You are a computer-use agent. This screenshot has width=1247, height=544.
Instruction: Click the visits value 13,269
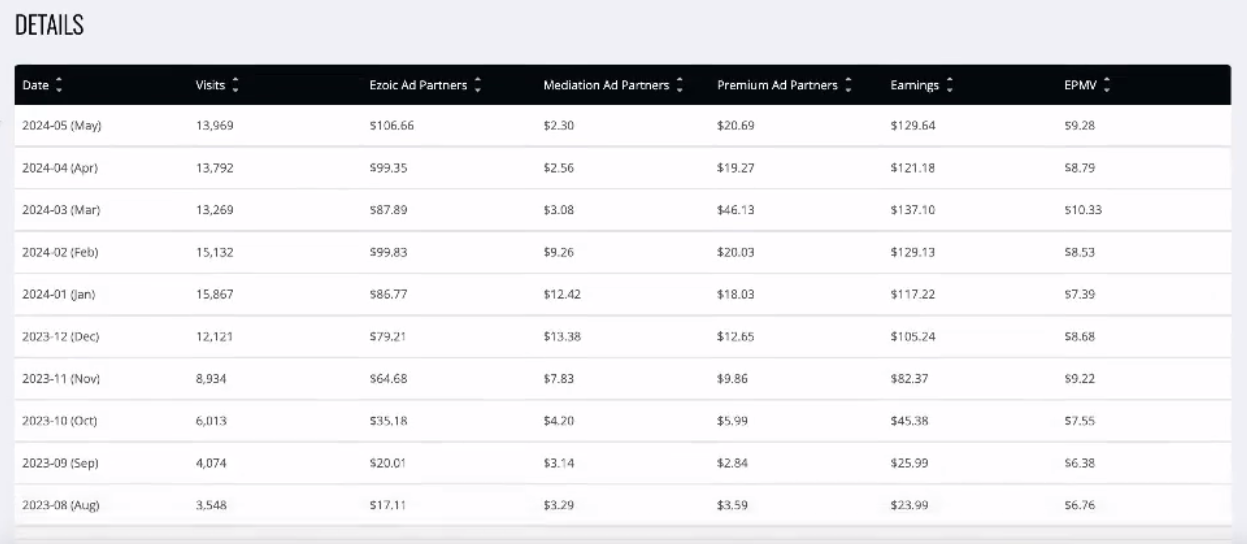(214, 210)
